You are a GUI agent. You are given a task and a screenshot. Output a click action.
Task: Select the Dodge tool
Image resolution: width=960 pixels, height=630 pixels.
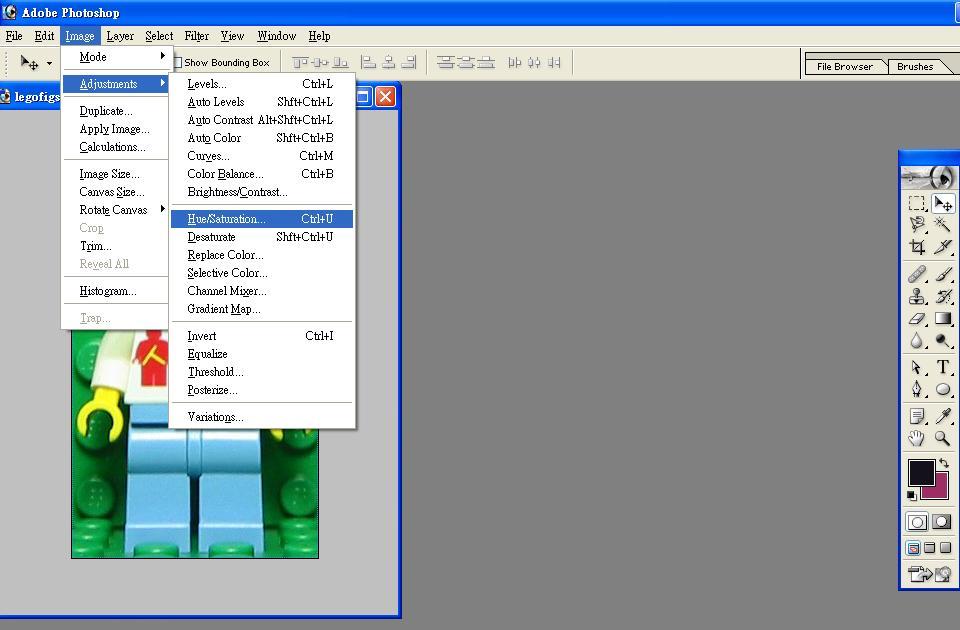coord(943,340)
